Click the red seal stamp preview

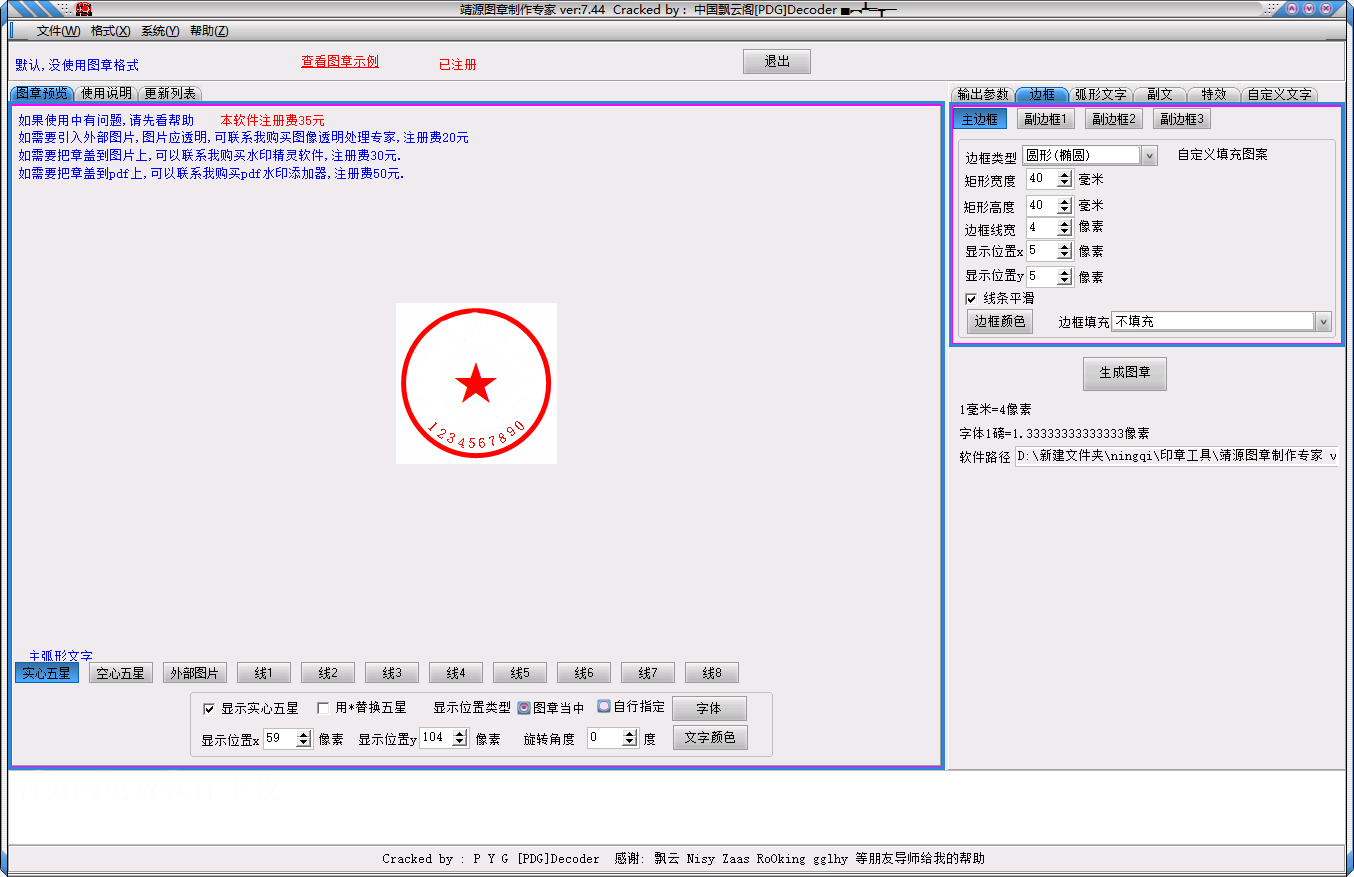click(476, 383)
